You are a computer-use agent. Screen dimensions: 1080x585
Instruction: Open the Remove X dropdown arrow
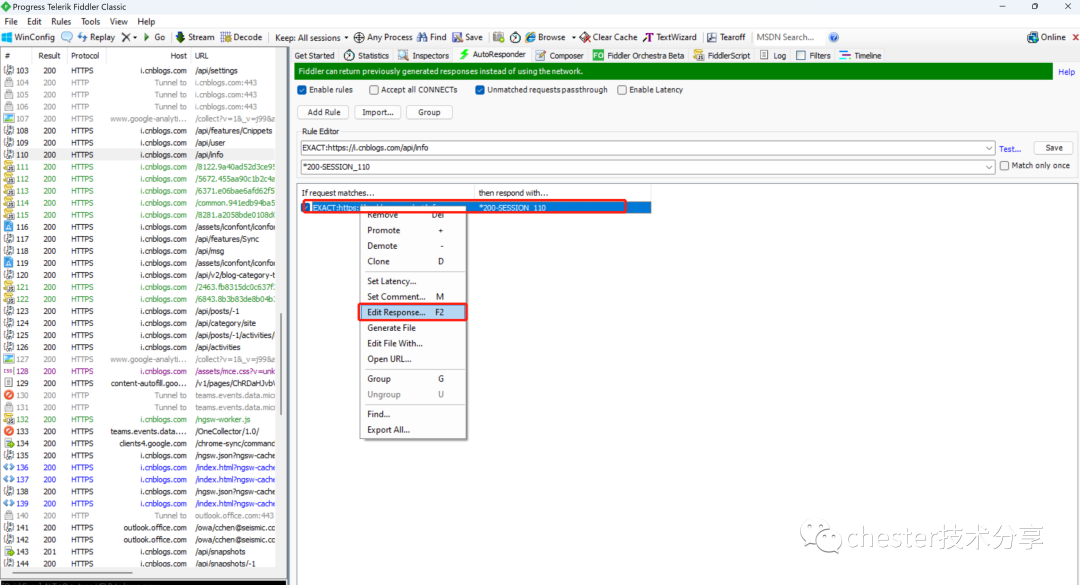click(135, 37)
